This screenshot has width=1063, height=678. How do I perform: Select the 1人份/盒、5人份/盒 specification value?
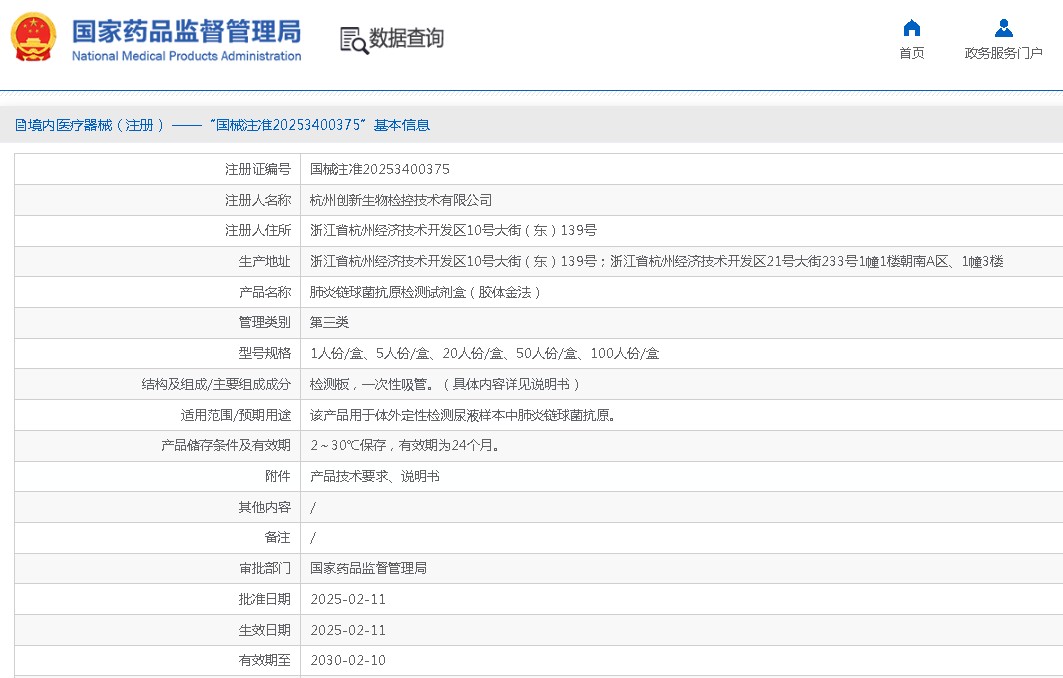coord(485,353)
